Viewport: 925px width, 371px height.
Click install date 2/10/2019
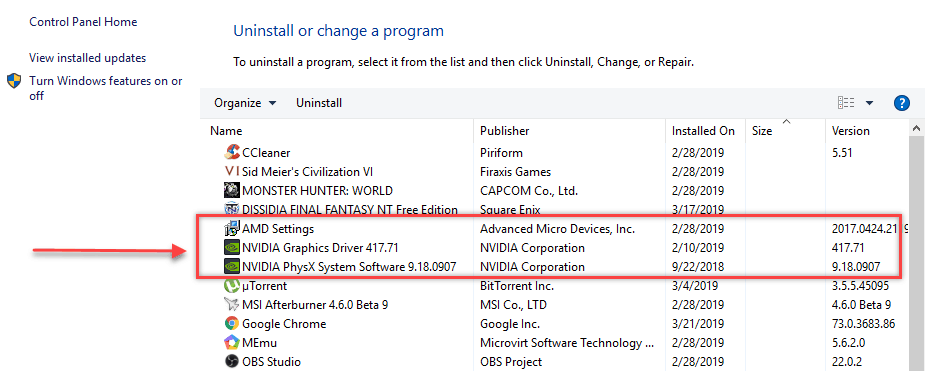698,248
